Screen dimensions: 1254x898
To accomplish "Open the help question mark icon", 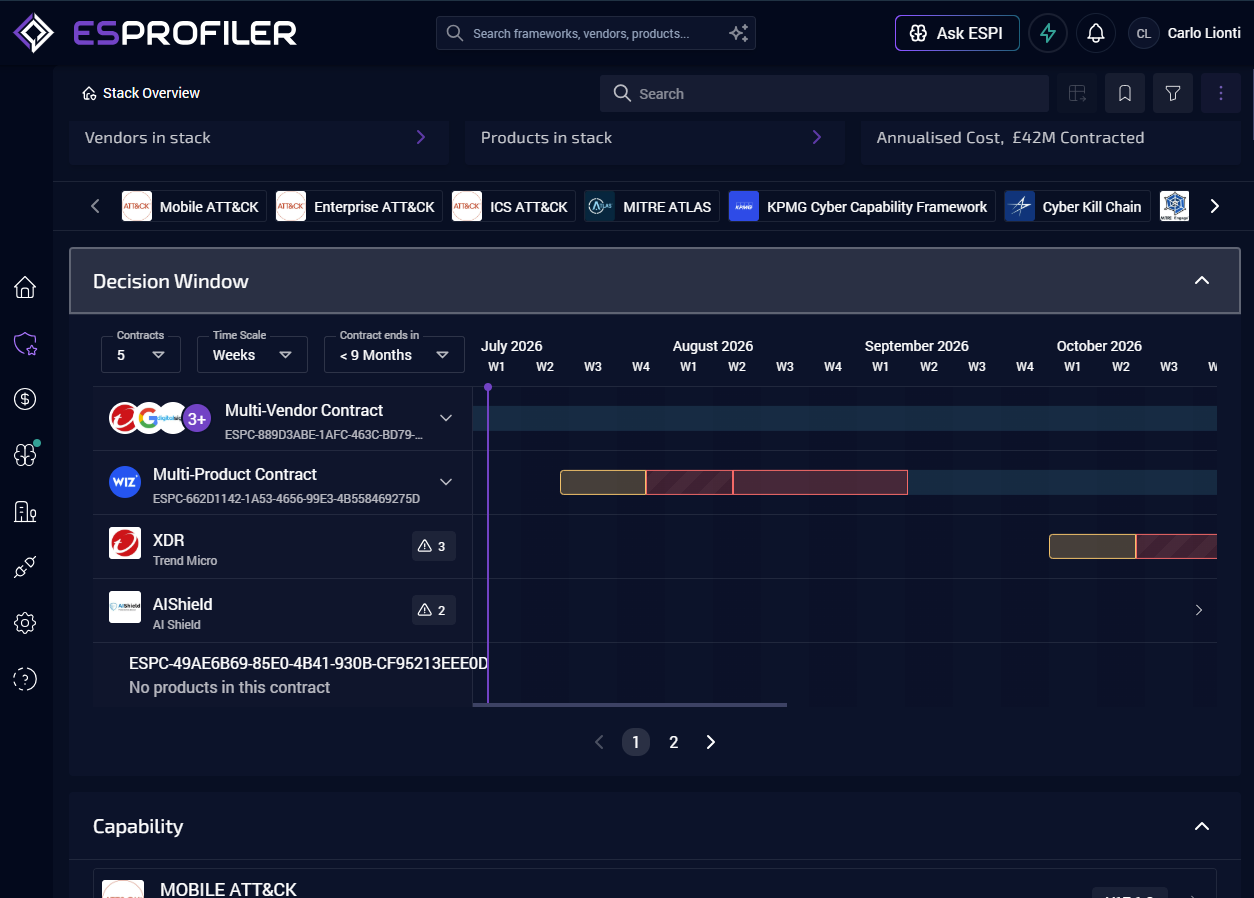I will point(25,679).
